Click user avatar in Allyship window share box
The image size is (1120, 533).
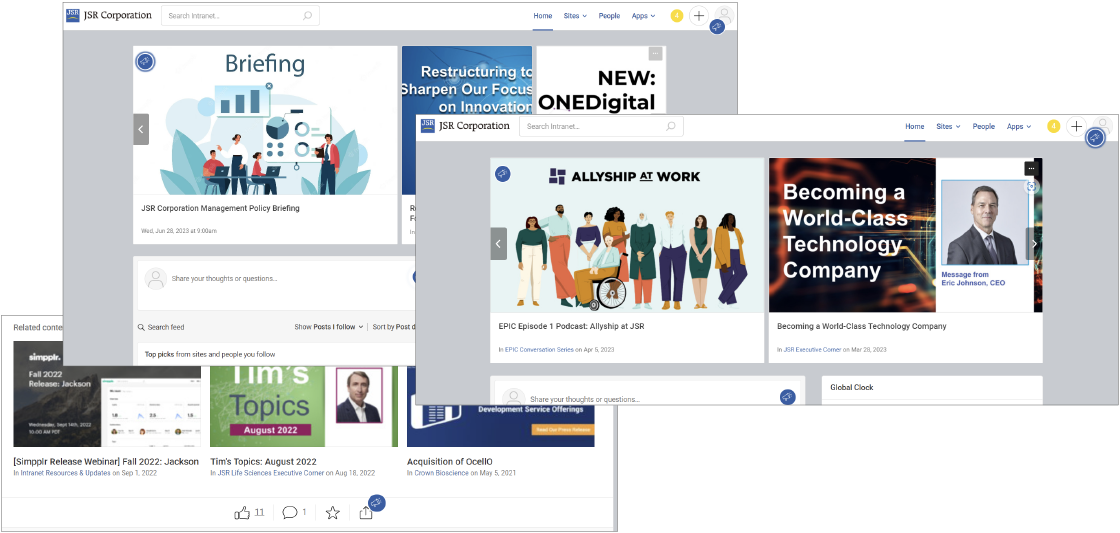pos(514,399)
